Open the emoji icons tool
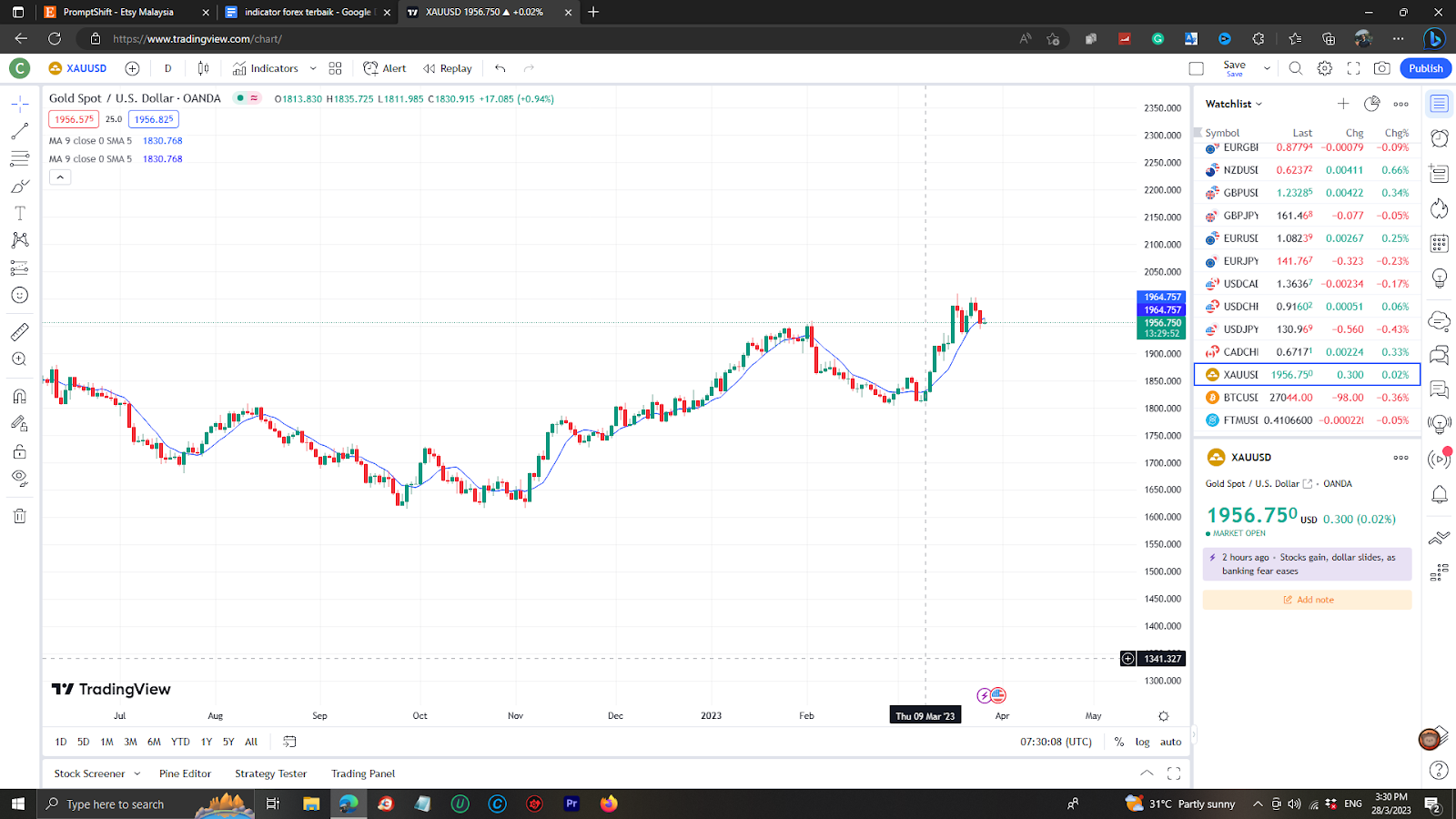 (x=20, y=295)
